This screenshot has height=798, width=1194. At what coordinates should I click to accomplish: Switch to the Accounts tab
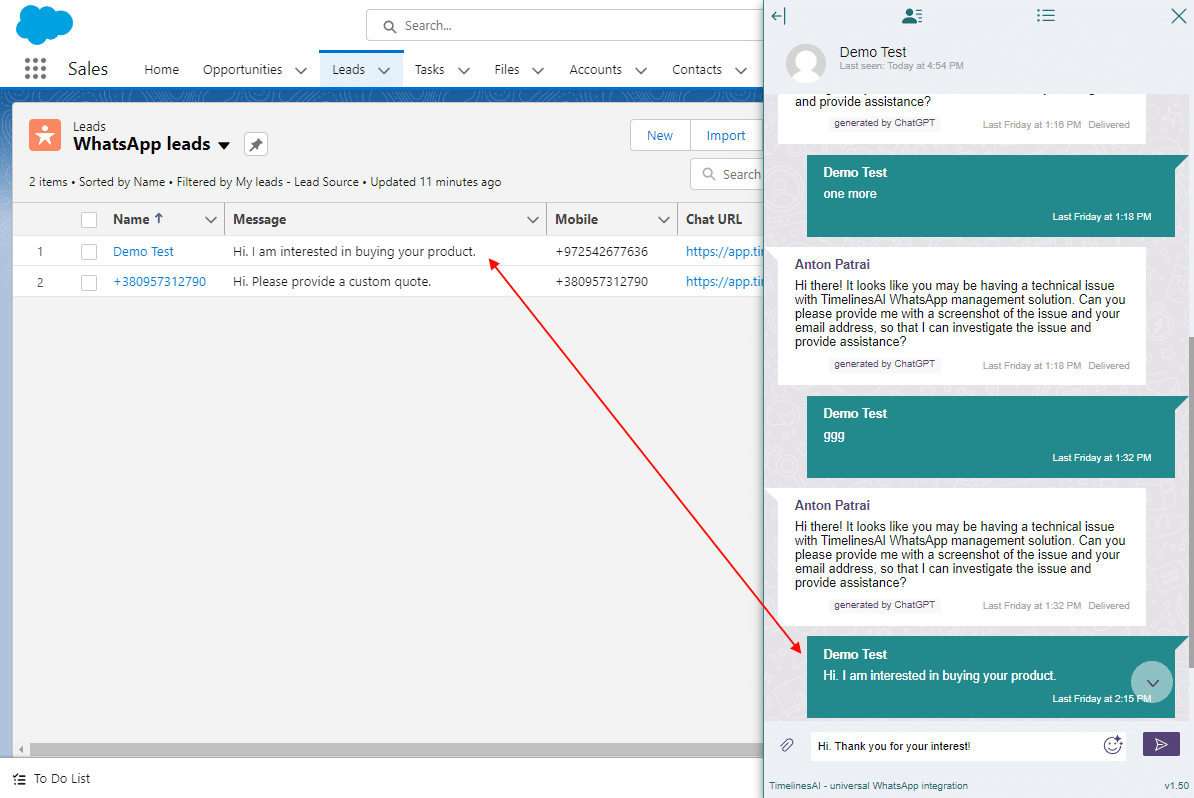pos(597,69)
